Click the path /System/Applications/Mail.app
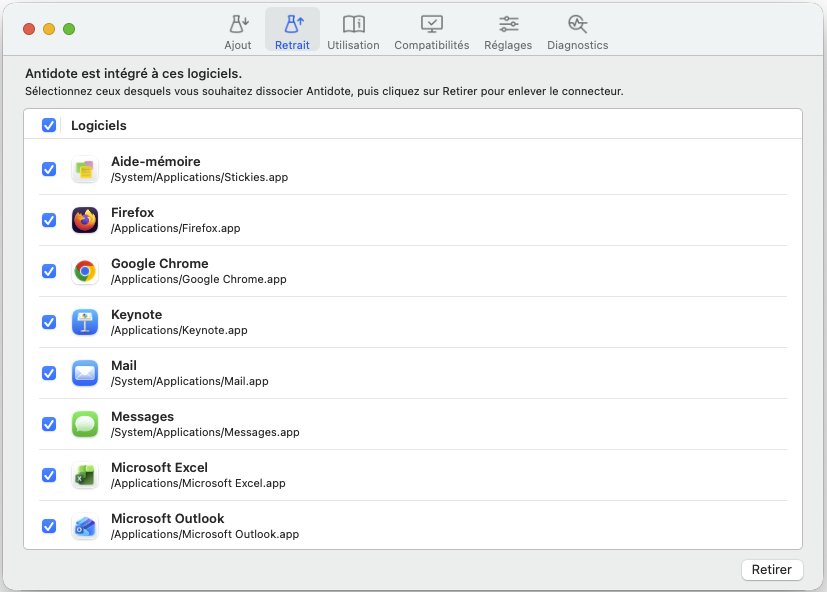This screenshot has height=592, width=827. click(190, 381)
